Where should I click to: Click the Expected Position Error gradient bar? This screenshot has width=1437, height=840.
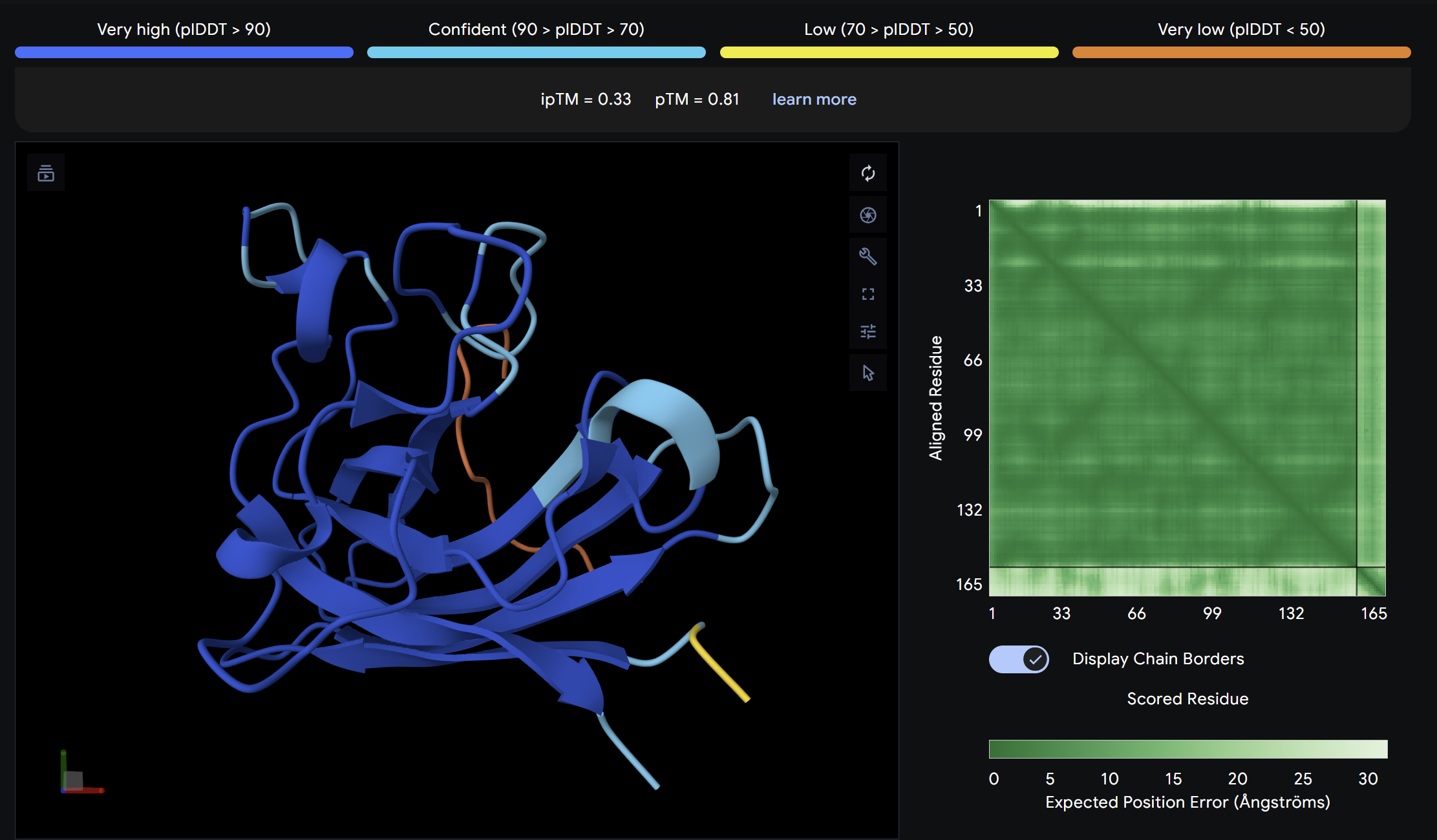point(1188,749)
